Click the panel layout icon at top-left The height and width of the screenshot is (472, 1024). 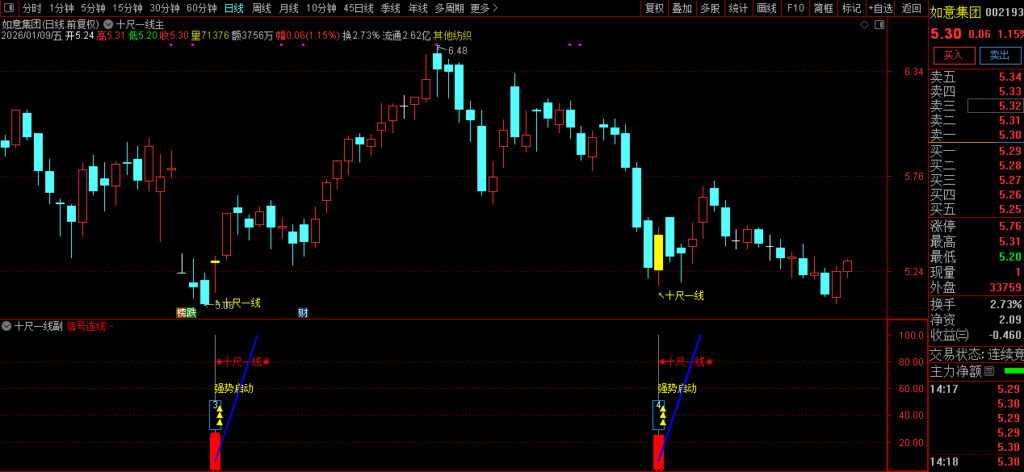9,8
